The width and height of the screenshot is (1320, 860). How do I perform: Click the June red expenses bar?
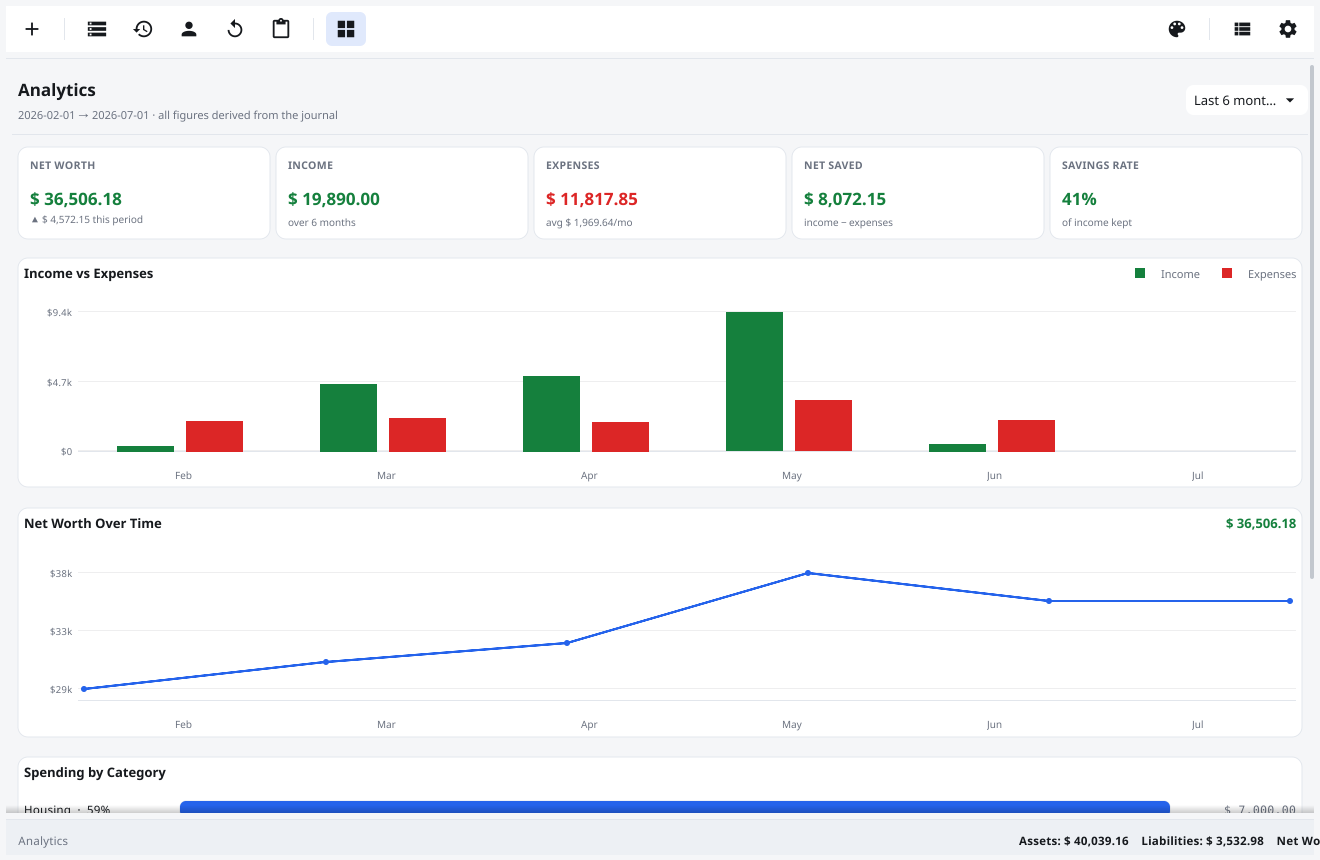pyautogui.click(x=1026, y=436)
